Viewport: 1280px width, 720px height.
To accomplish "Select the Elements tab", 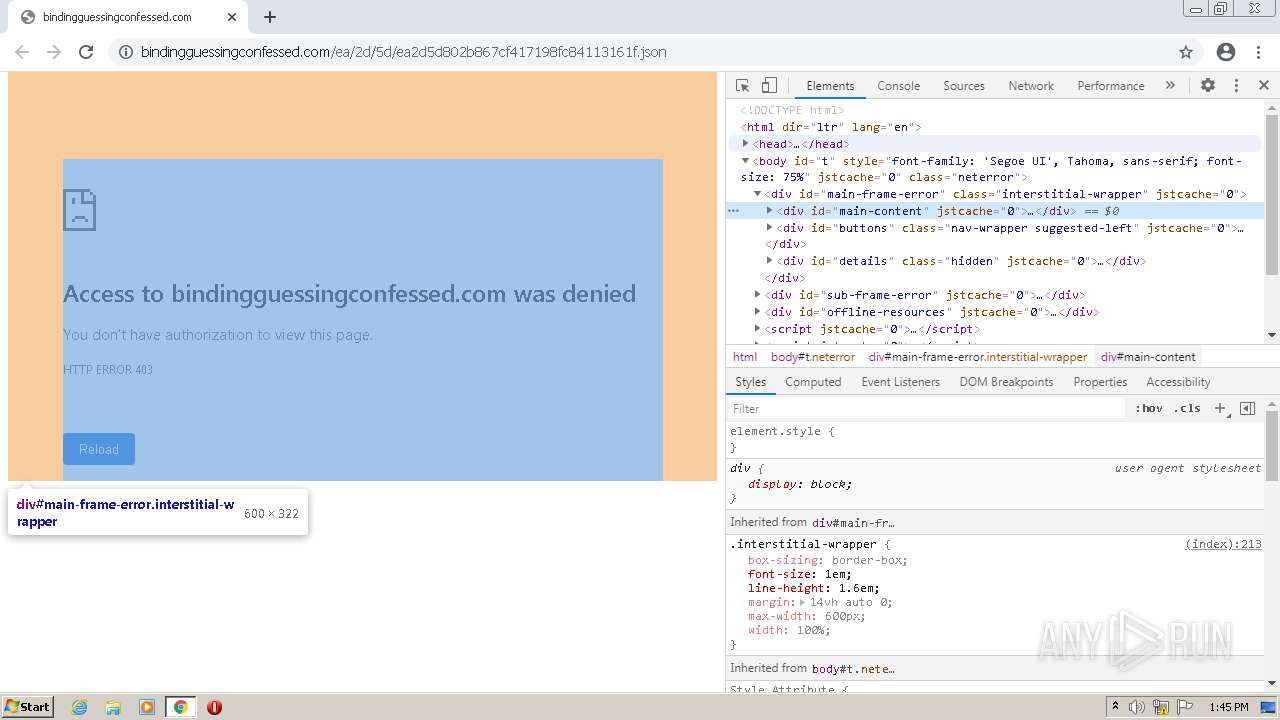I will pyautogui.click(x=830, y=86).
